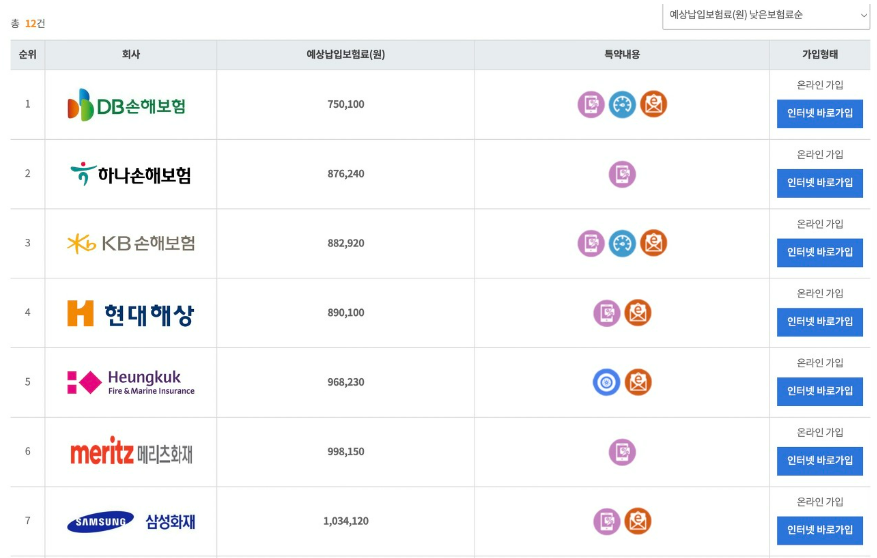Click 인터넷 바로가입 for 현대해상
The image size is (877, 558).
[819, 321]
